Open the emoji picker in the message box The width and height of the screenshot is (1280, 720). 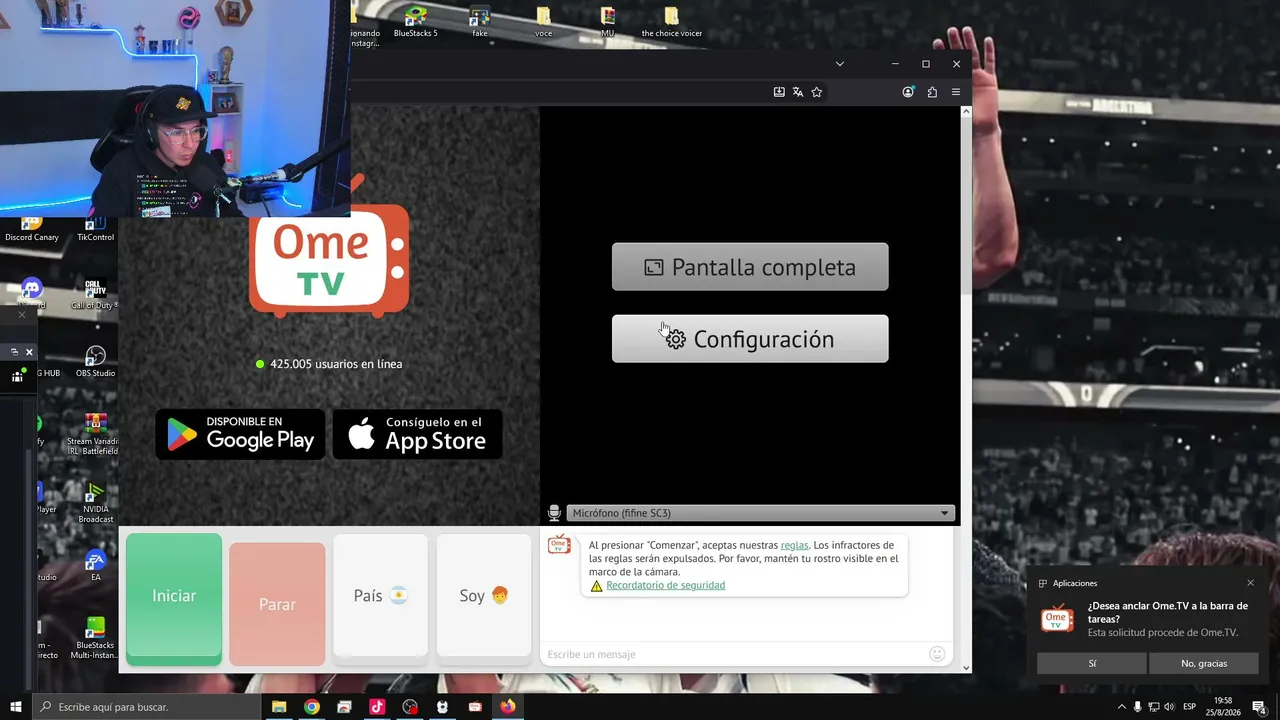(937, 654)
